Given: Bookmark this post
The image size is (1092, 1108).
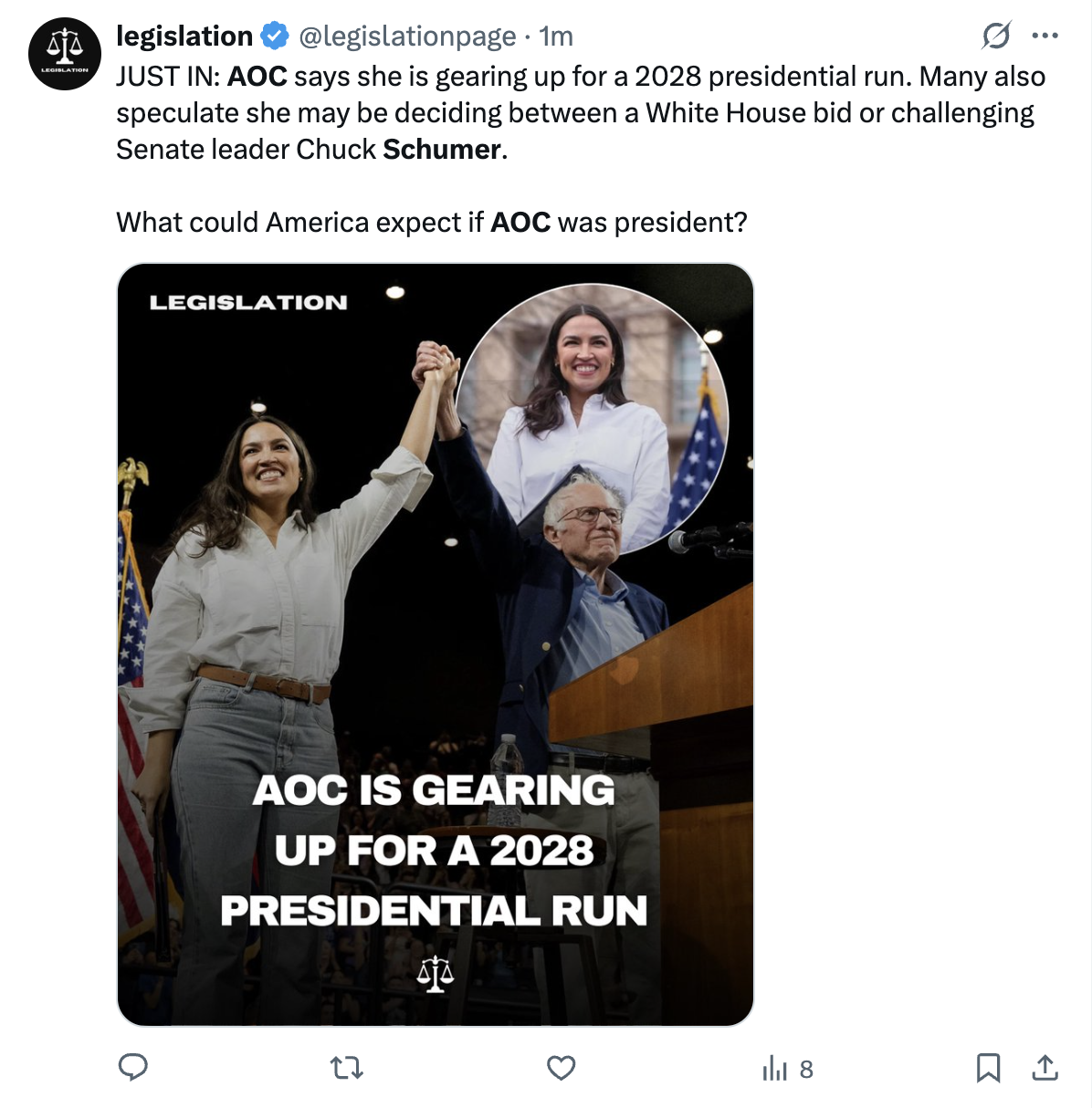Looking at the screenshot, I should 988,1067.
